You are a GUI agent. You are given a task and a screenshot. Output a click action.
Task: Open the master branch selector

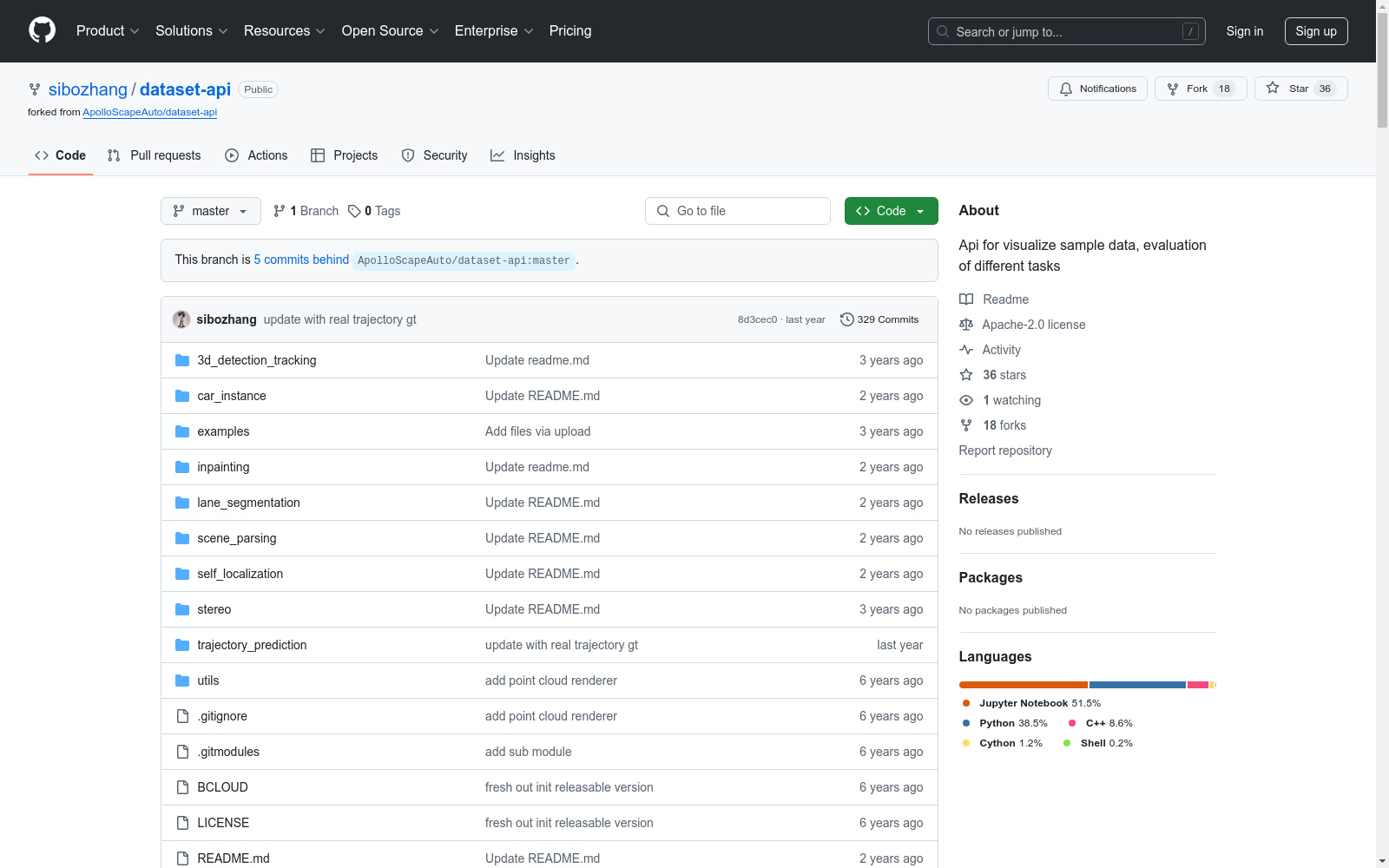pos(211,211)
